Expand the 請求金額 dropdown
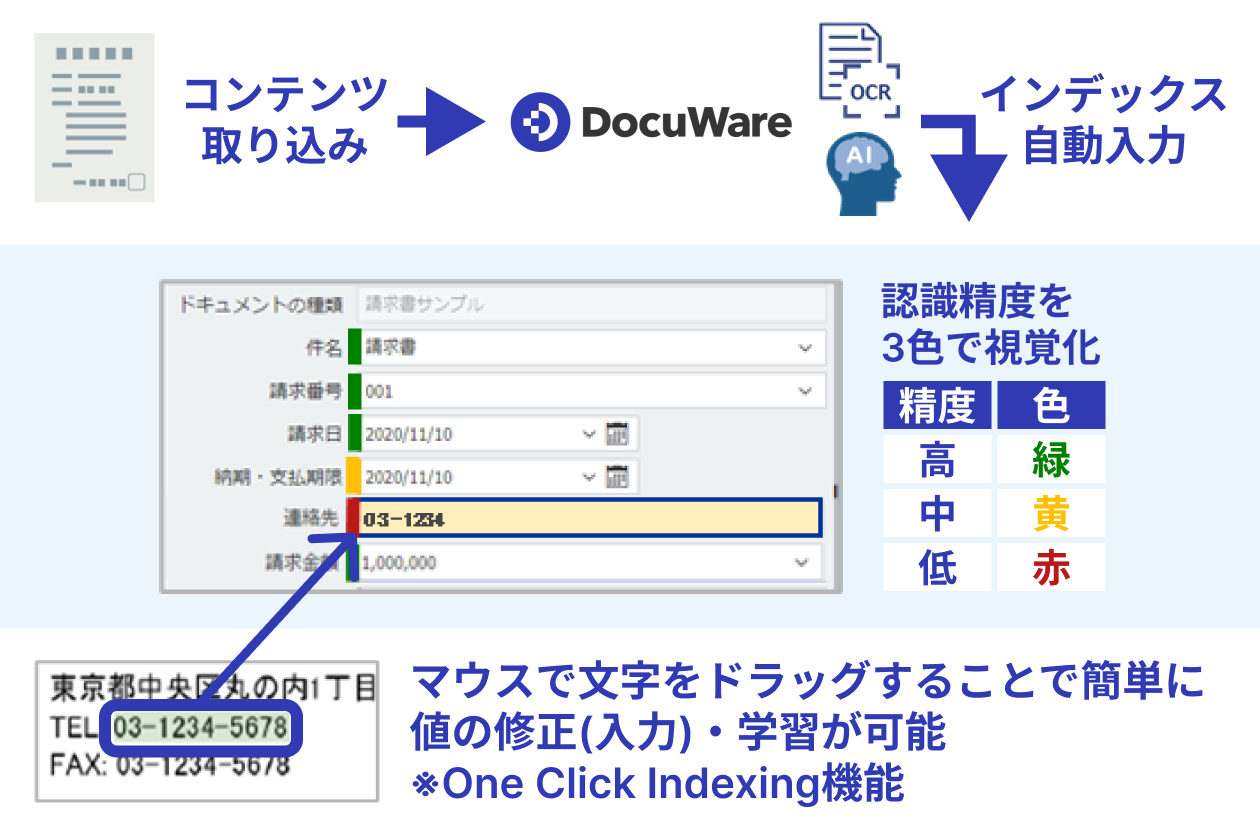 (x=801, y=563)
